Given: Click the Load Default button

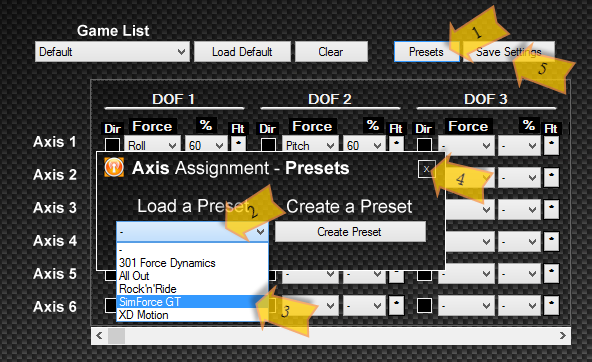Looking at the screenshot, I should [242, 52].
